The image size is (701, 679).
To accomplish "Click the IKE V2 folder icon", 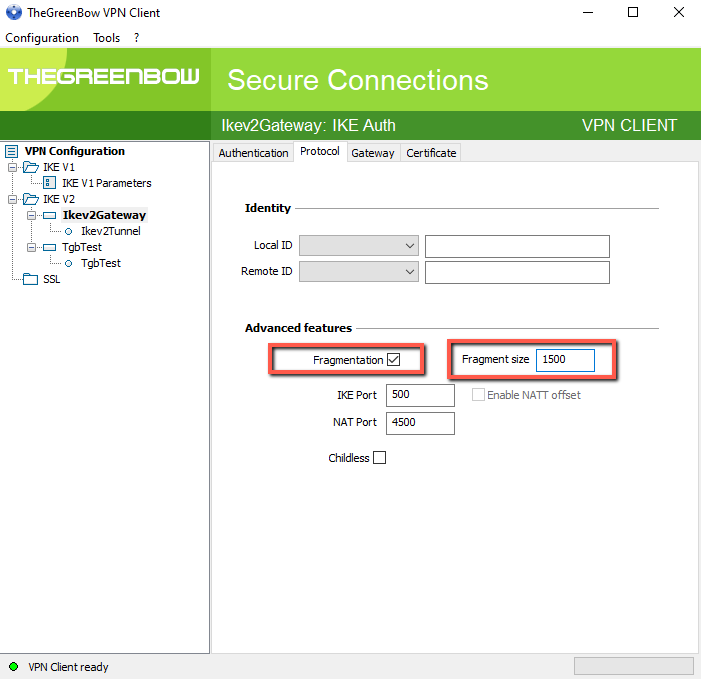I will coord(31,199).
